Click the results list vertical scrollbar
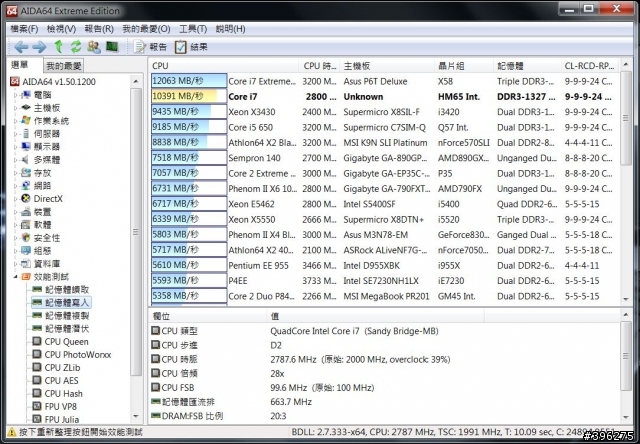 coord(626,182)
